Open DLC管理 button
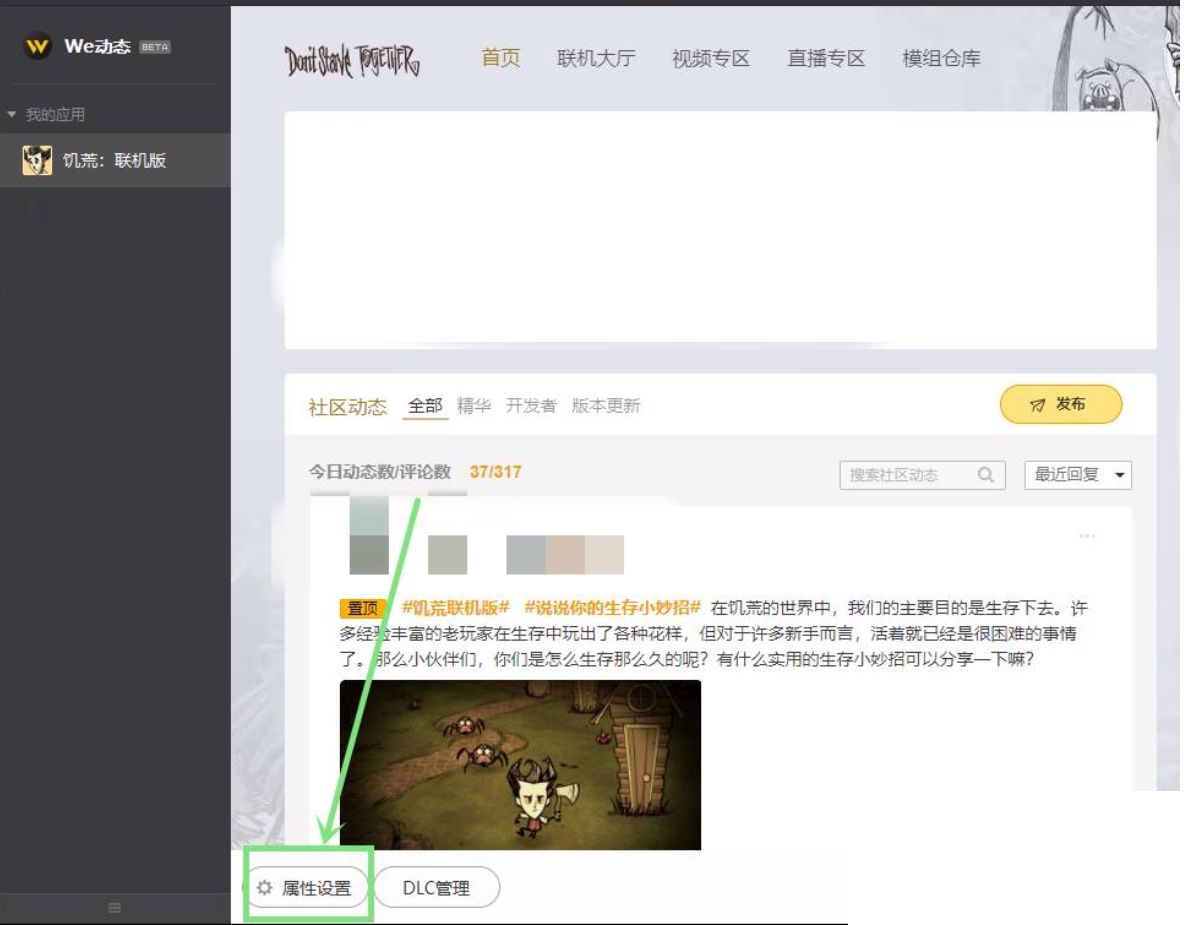 436,887
